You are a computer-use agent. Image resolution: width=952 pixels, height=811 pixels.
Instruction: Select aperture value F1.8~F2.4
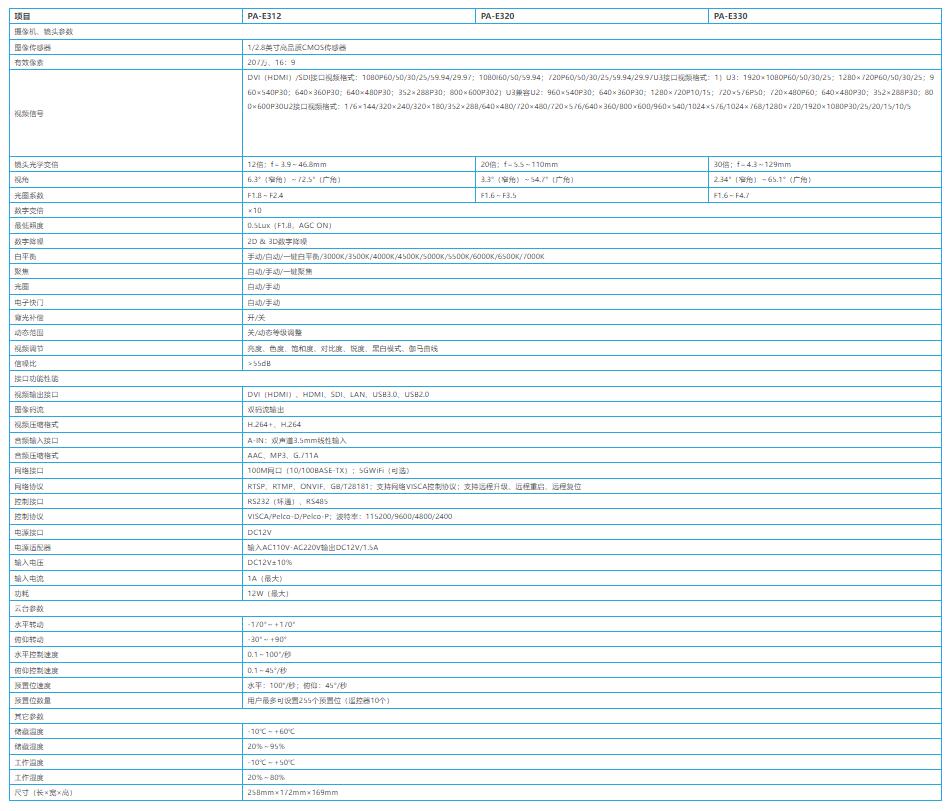tap(265, 195)
